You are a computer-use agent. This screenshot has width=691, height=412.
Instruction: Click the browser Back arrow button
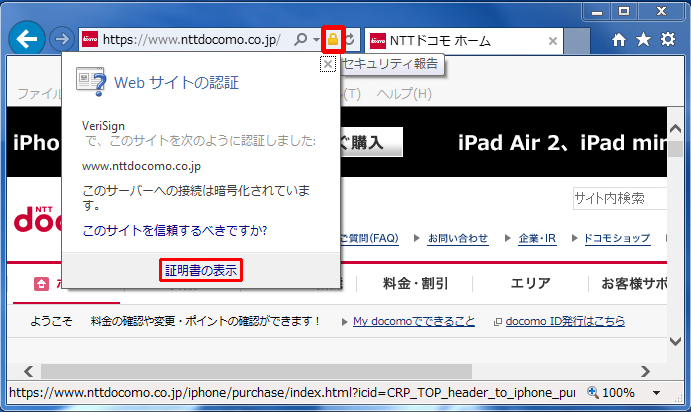(29, 40)
